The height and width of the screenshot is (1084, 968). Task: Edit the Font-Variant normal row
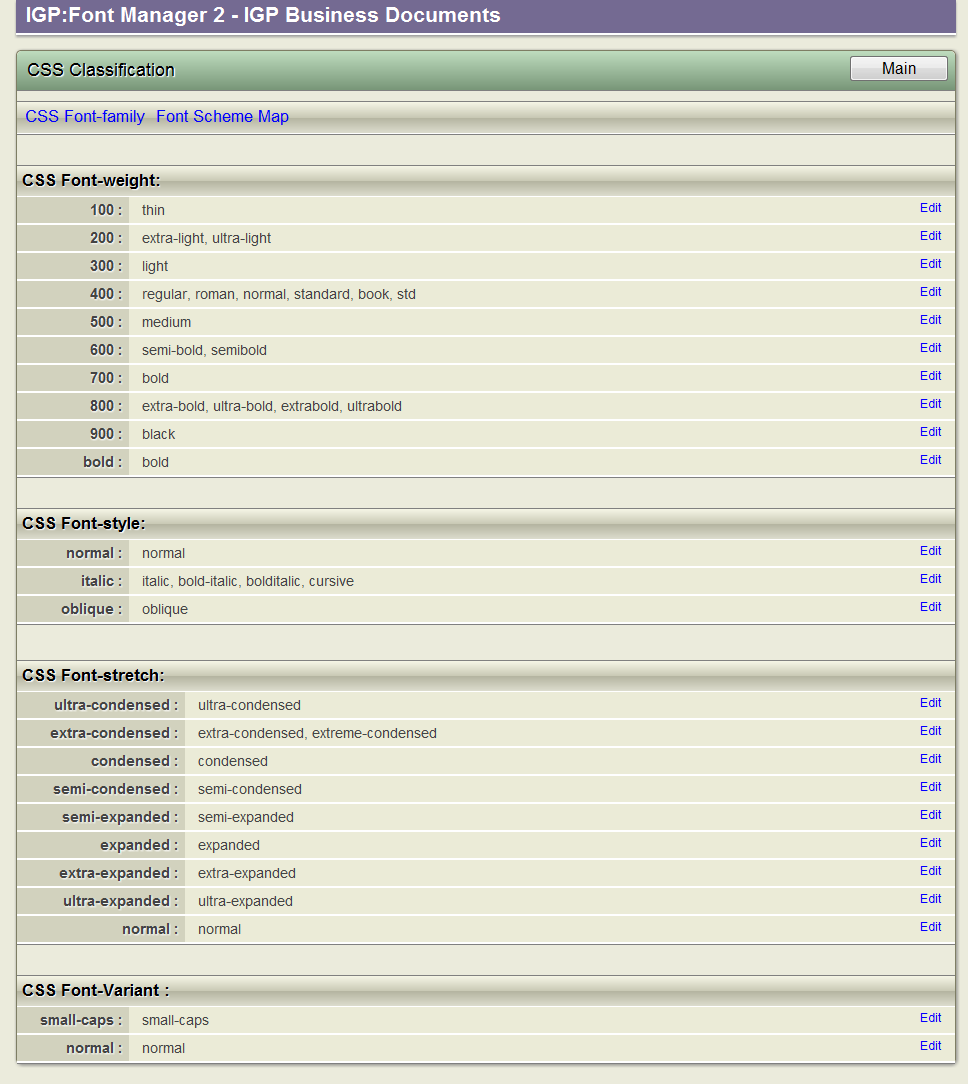point(930,1046)
